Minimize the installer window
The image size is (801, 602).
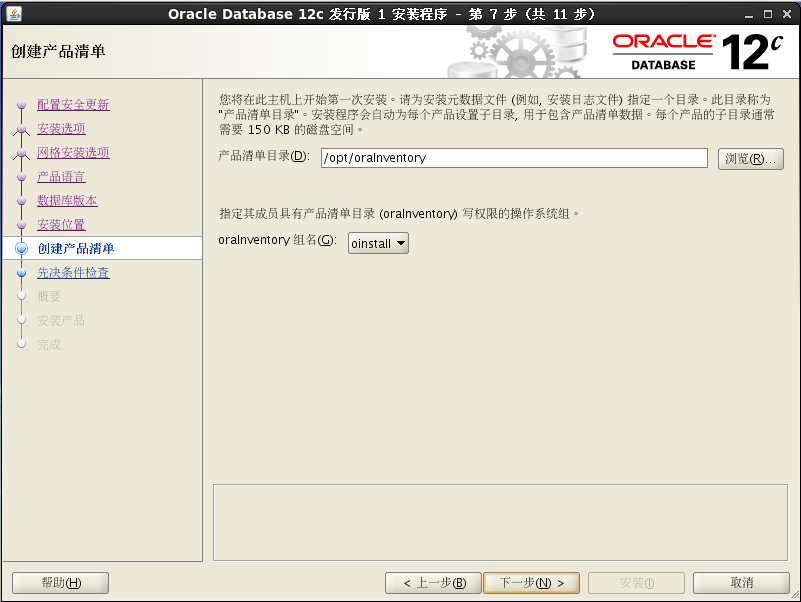pos(749,14)
